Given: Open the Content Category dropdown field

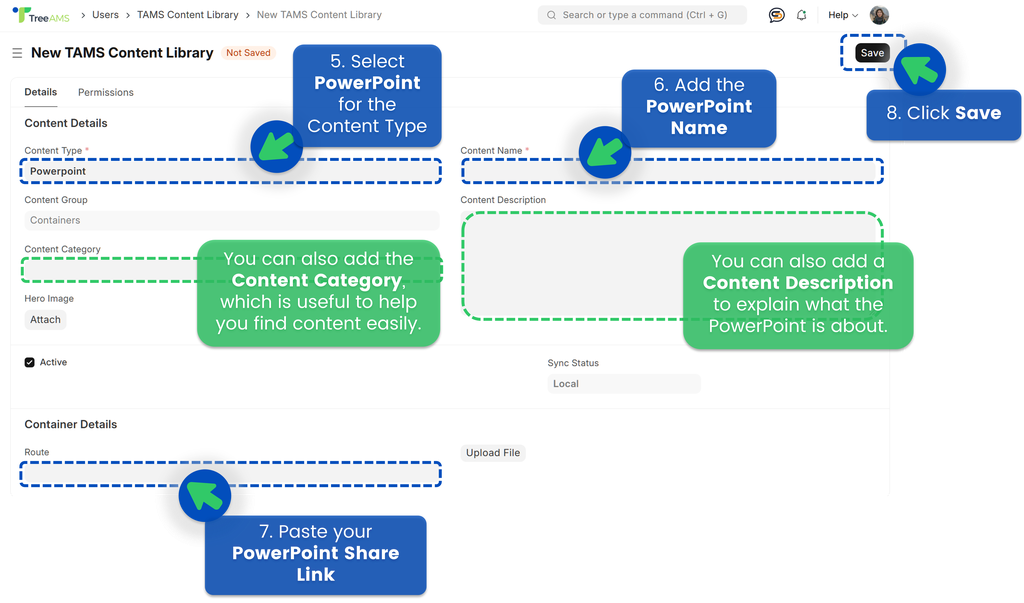Looking at the screenshot, I should (x=110, y=270).
